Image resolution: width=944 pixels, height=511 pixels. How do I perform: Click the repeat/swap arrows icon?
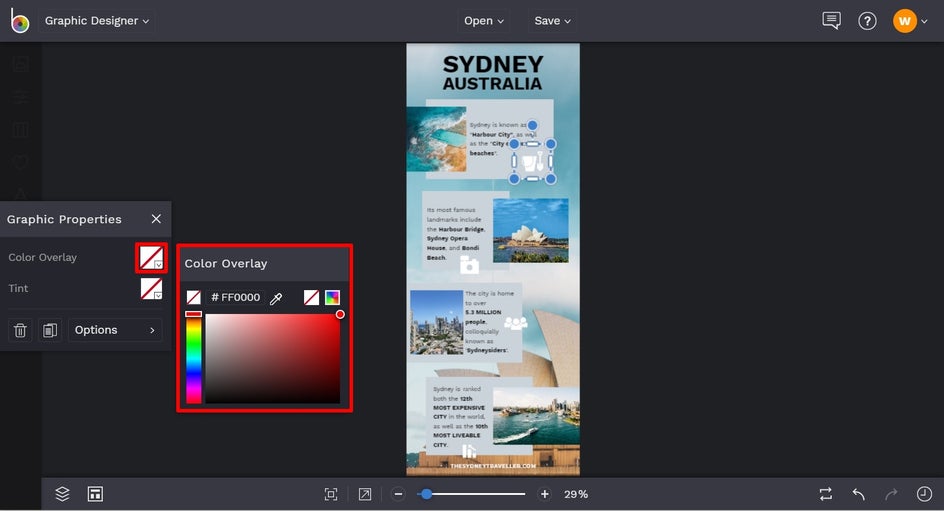825,494
